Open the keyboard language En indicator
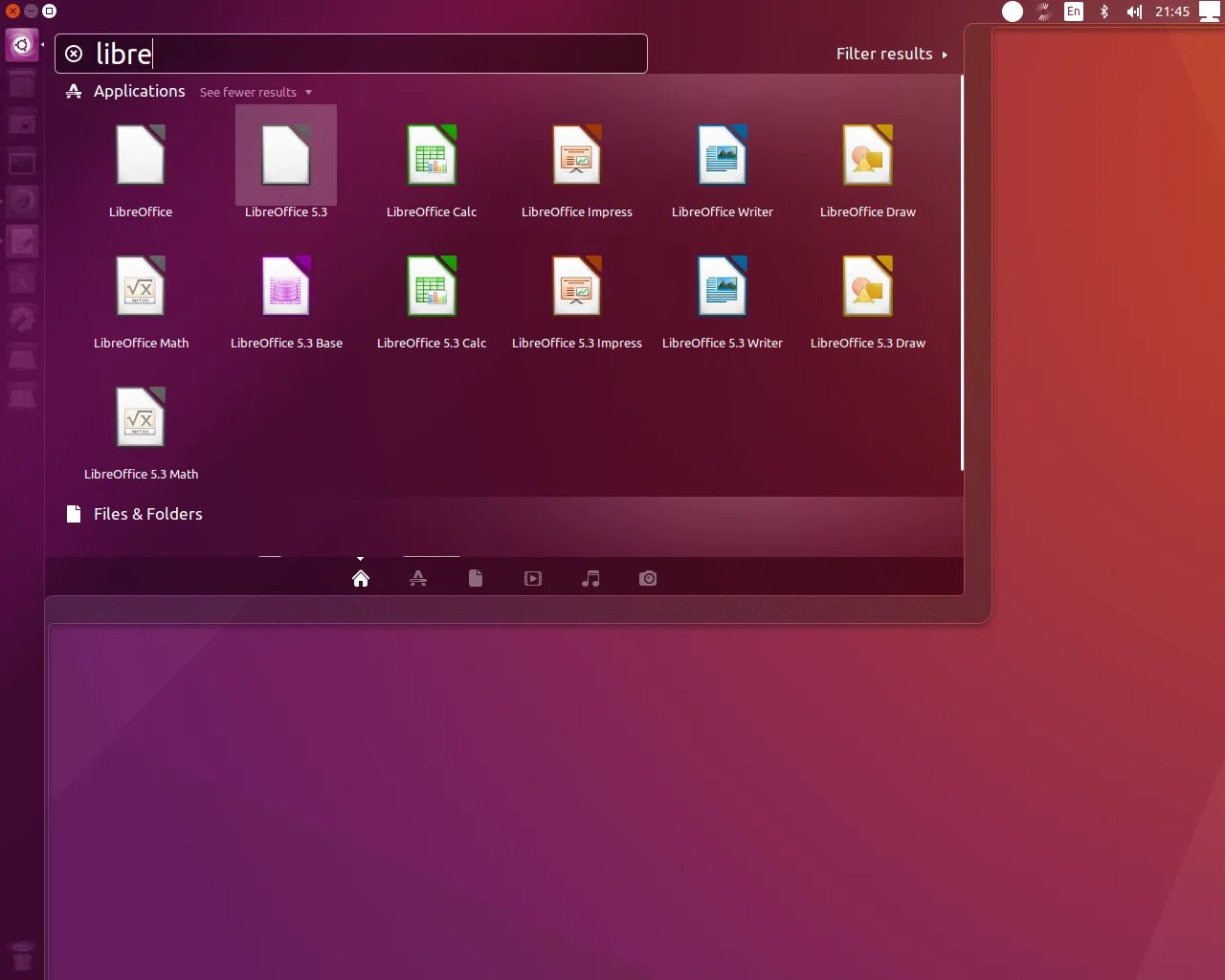 (x=1074, y=11)
